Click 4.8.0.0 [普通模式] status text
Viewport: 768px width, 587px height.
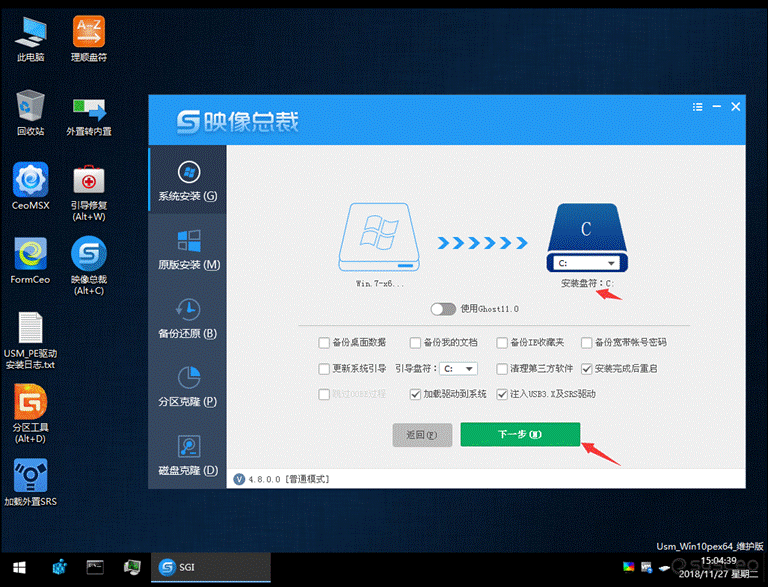click(x=289, y=479)
